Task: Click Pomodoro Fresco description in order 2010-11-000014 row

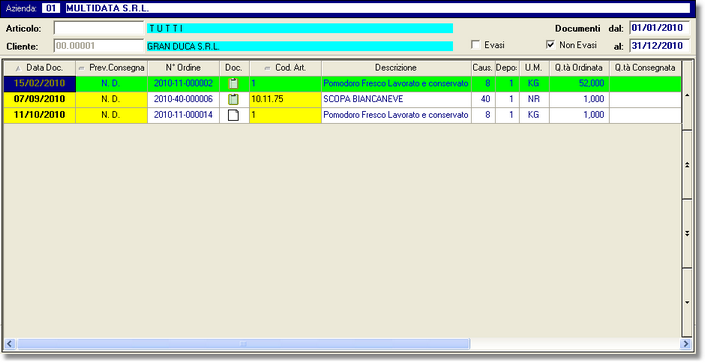Action: point(396,115)
